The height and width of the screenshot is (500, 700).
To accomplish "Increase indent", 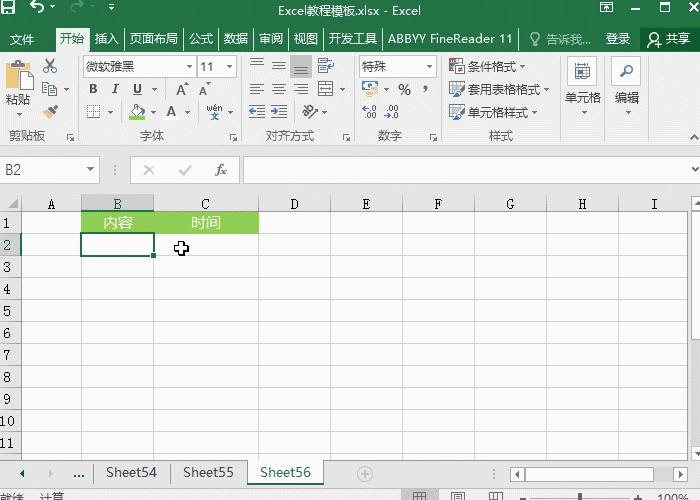I will (279, 112).
